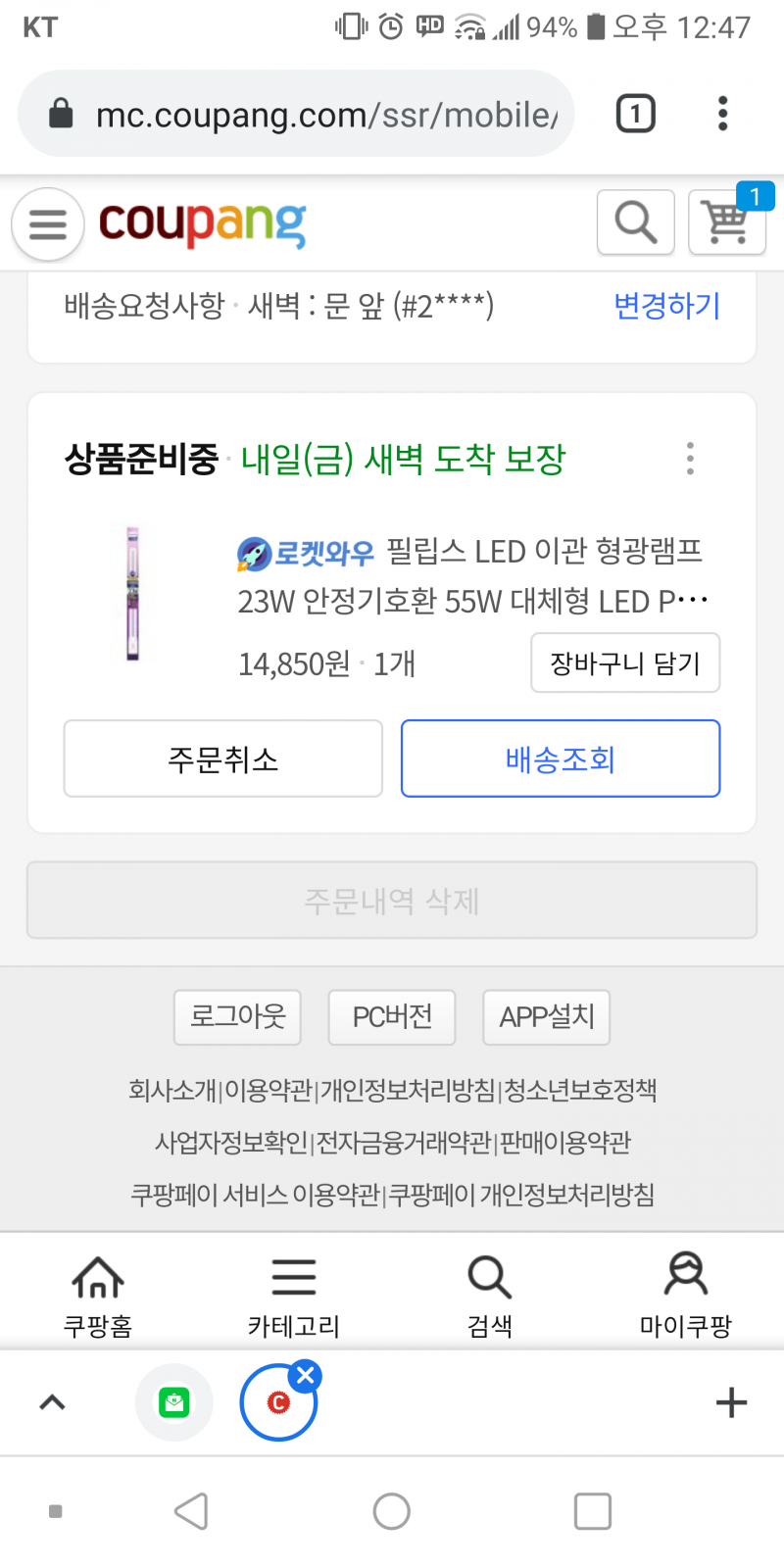Tap the Coupang search magnifier icon
The width and height of the screenshot is (784, 1568).
tap(635, 222)
